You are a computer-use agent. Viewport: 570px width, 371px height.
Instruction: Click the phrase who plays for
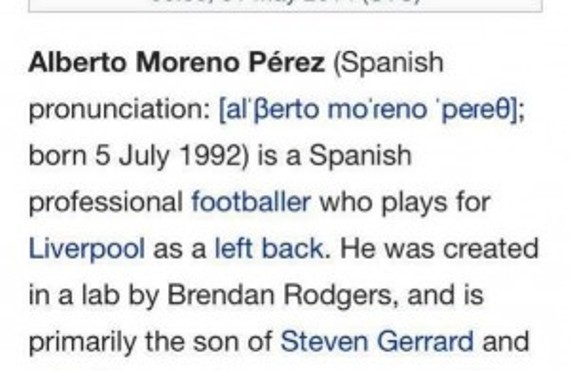(x=405, y=203)
